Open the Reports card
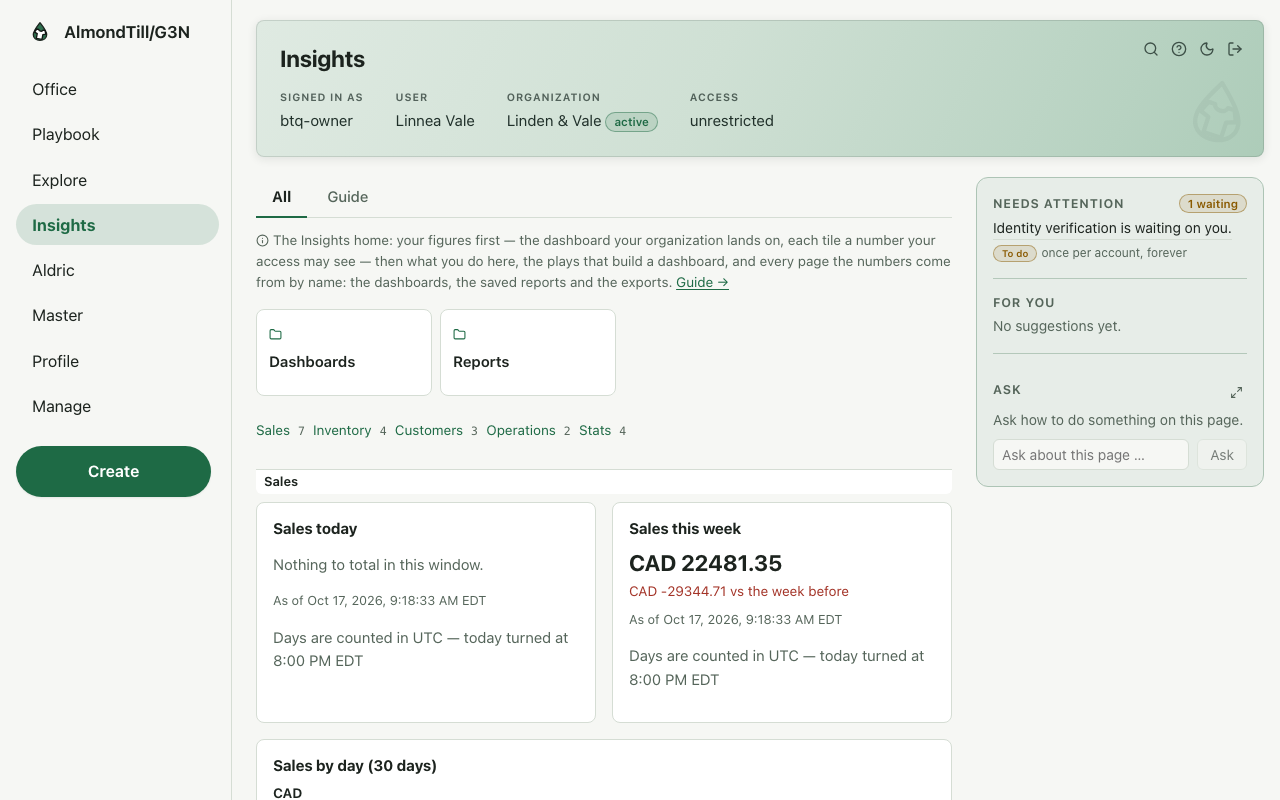This screenshot has height=800, width=1280. pyautogui.click(x=528, y=352)
